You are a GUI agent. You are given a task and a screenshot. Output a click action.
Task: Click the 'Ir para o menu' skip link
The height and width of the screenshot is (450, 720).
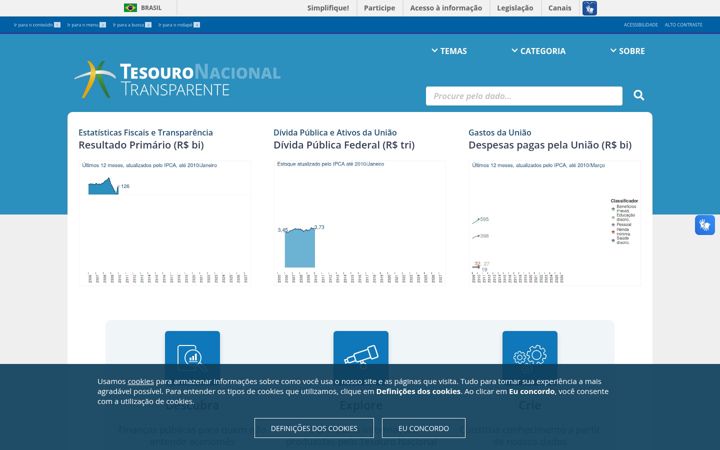pyautogui.click(x=86, y=25)
